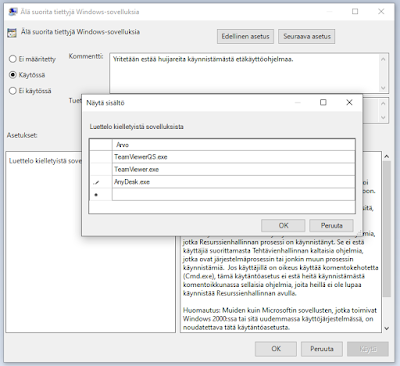Click help panel scroll down arrow
Screen dimensions: 400x366
coord(386,328)
